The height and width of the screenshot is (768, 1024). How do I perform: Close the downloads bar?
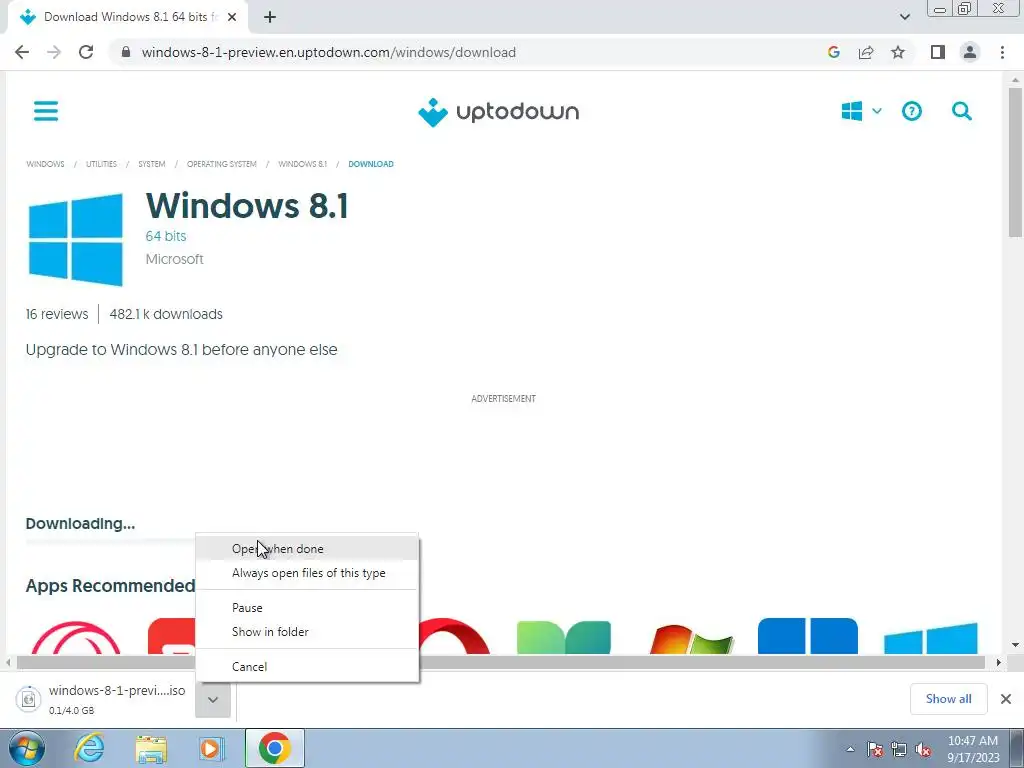click(1006, 699)
